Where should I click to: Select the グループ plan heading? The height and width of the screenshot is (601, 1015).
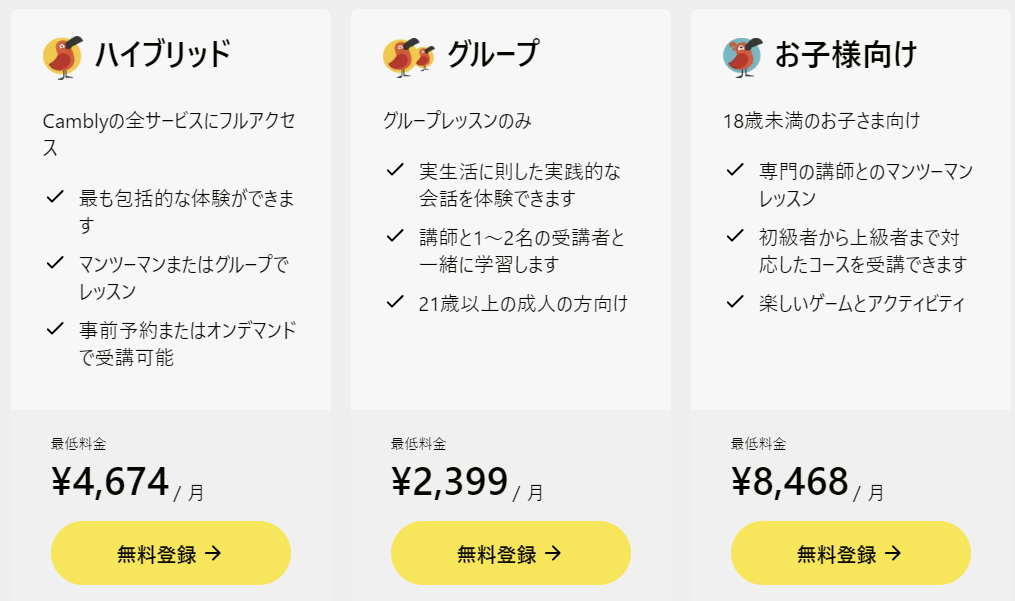click(493, 54)
